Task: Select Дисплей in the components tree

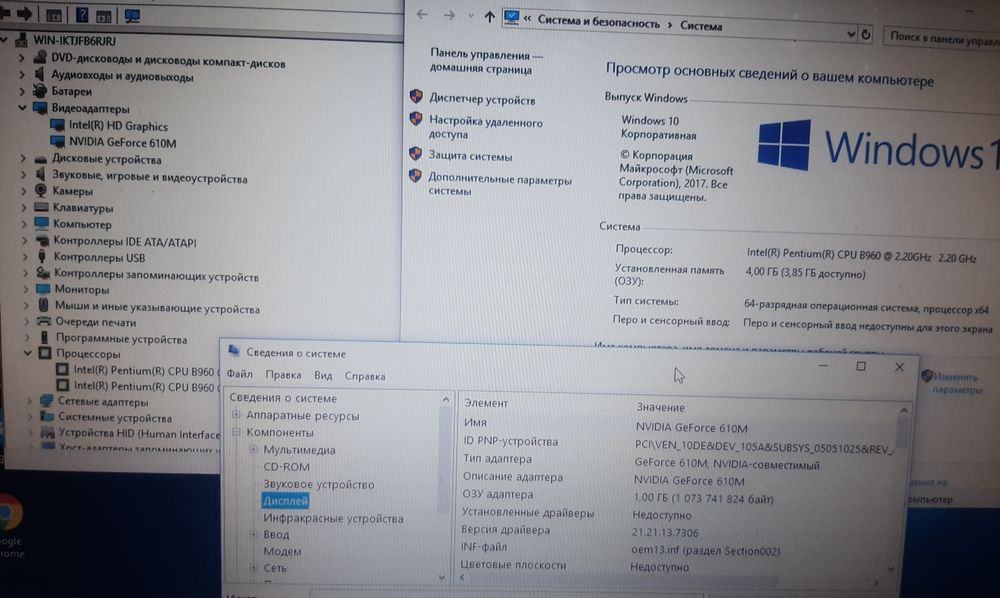Action: [x=285, y=501]
